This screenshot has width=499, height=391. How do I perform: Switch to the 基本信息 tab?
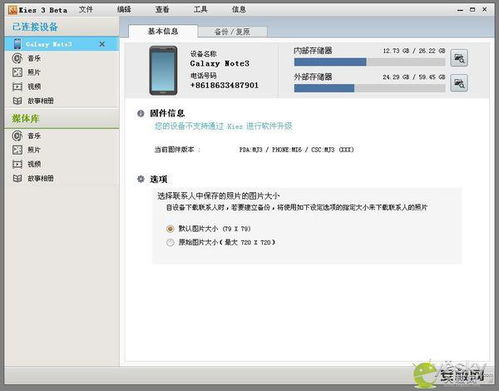[163, 31]
